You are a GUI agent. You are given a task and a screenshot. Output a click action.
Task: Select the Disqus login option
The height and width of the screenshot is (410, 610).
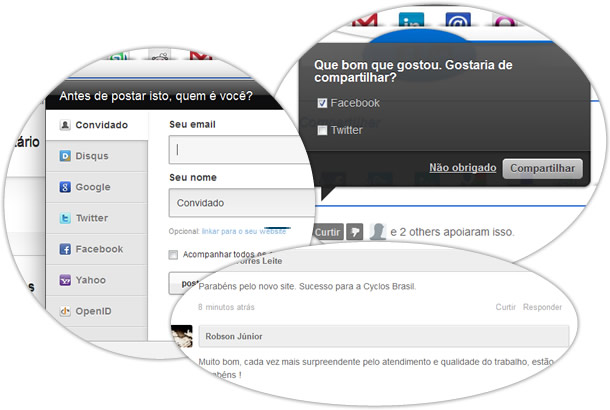coord(96,156)
